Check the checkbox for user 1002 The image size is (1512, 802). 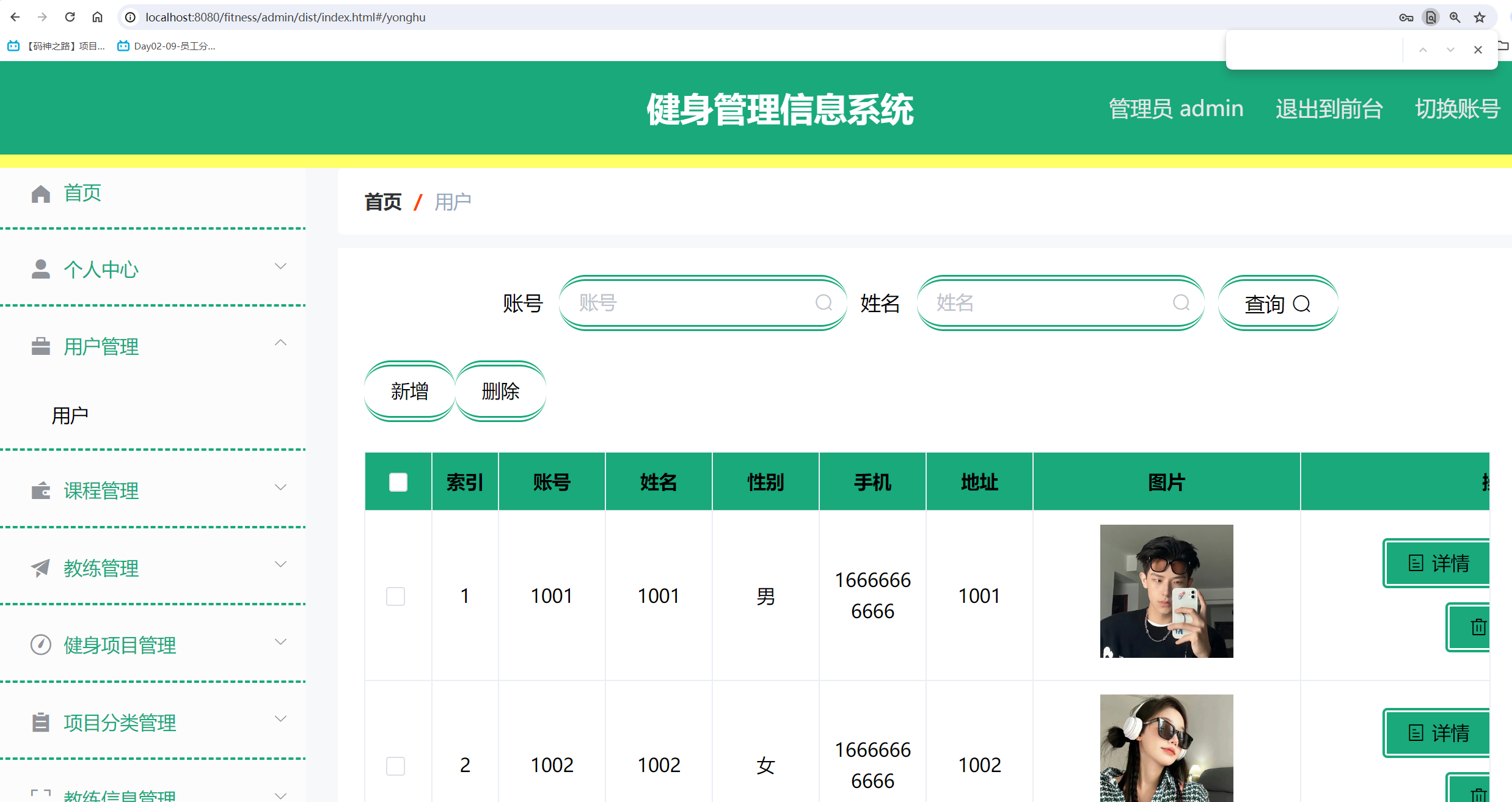point(395,766)
